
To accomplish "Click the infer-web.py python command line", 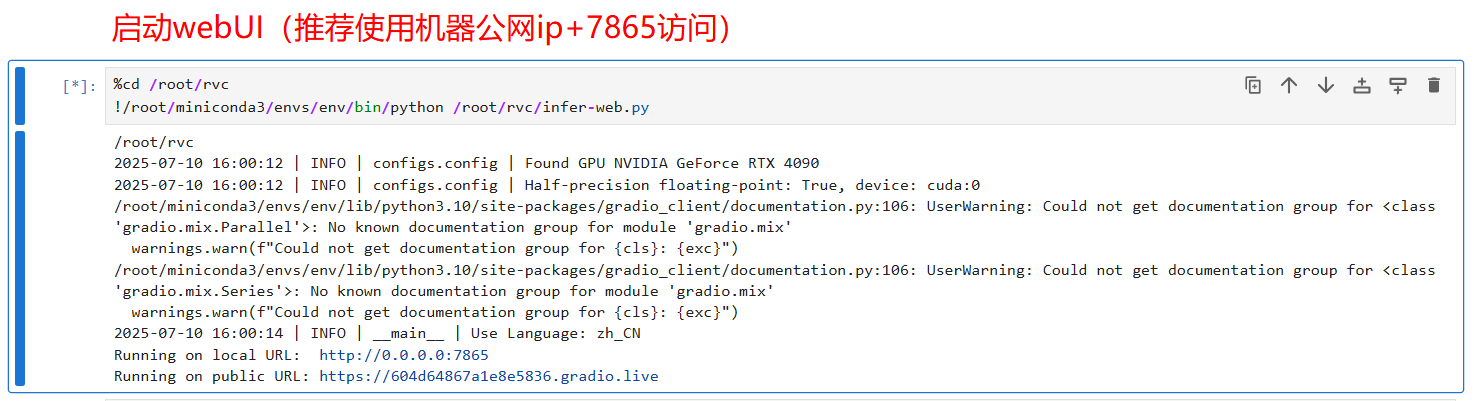I will click(x=381, y=107).
